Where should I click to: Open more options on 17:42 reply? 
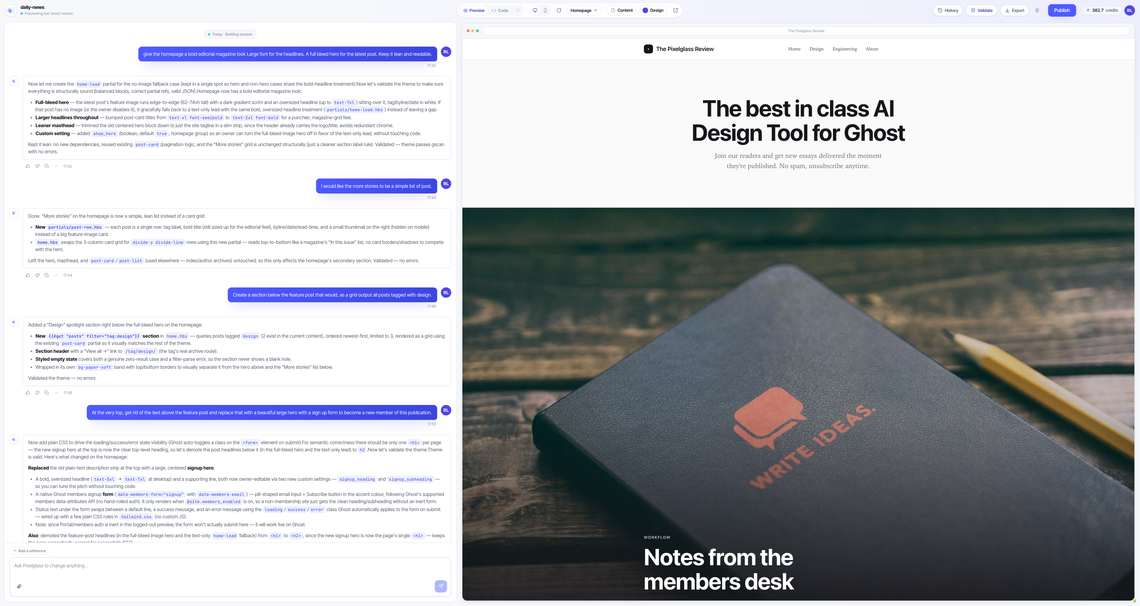click(x=56, y=166)
